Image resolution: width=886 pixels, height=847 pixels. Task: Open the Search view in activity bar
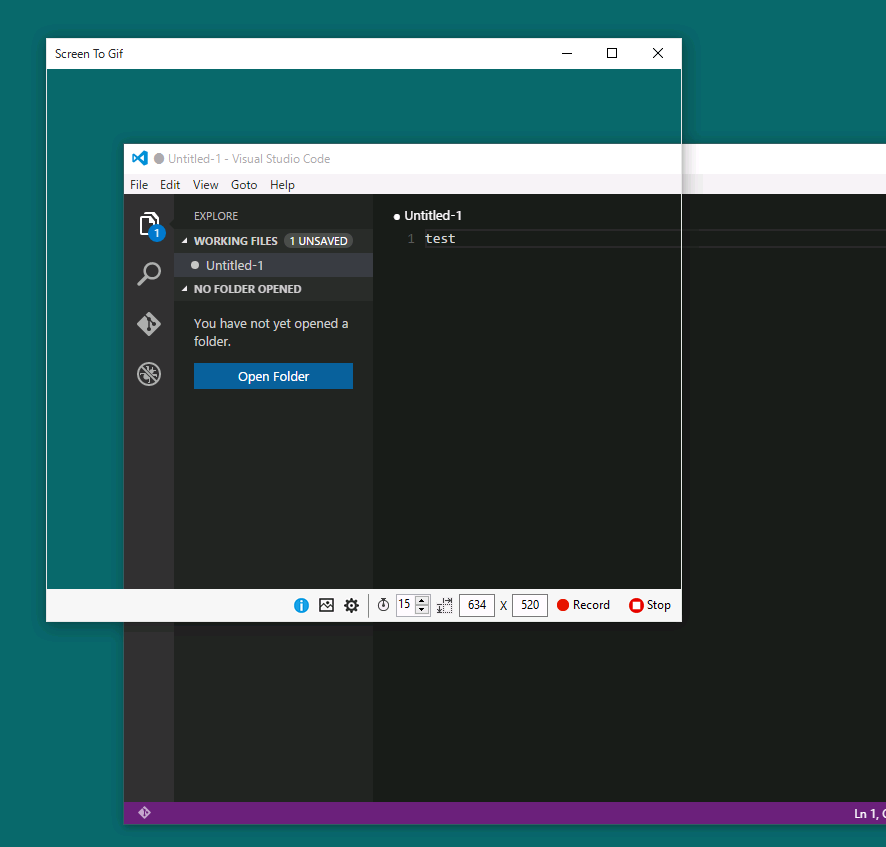149,274
